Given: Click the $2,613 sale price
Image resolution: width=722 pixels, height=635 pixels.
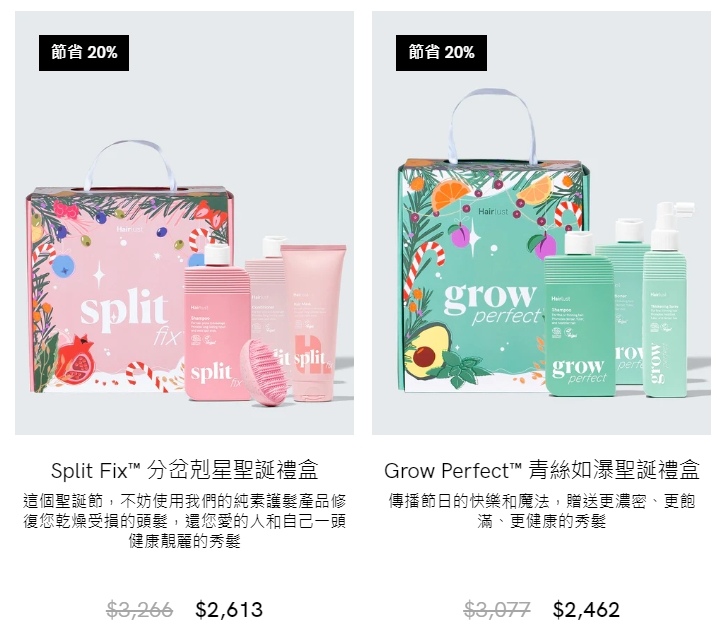Looking at the screenshot, I should coord(229,610).
